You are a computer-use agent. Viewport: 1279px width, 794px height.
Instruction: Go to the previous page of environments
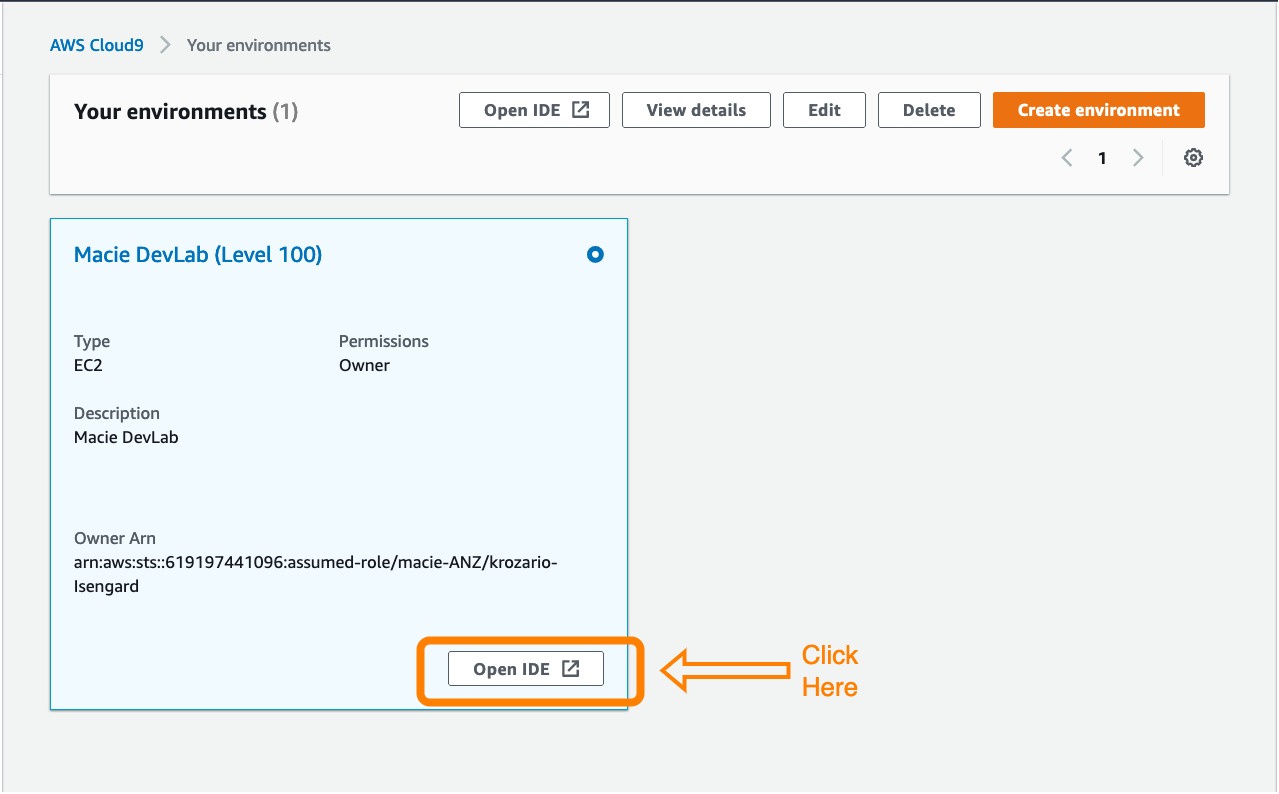(x=1067, y=158)
